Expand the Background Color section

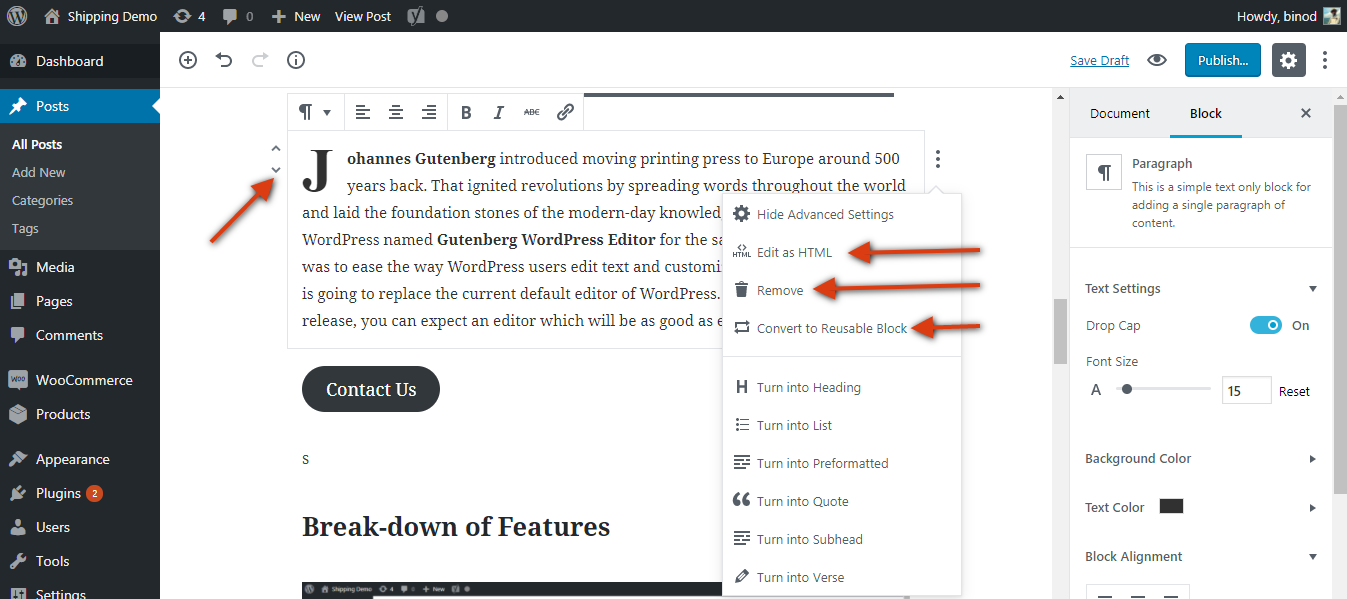tap(1201, 458)
